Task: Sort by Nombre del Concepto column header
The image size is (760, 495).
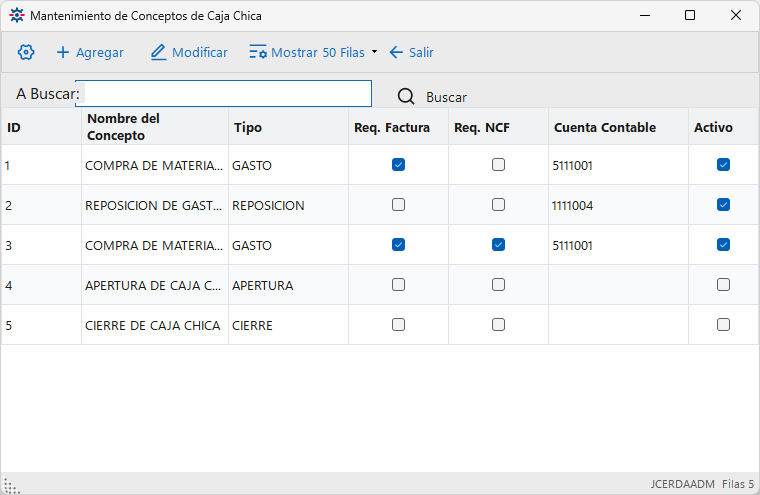Action: [x=155, y=127]
